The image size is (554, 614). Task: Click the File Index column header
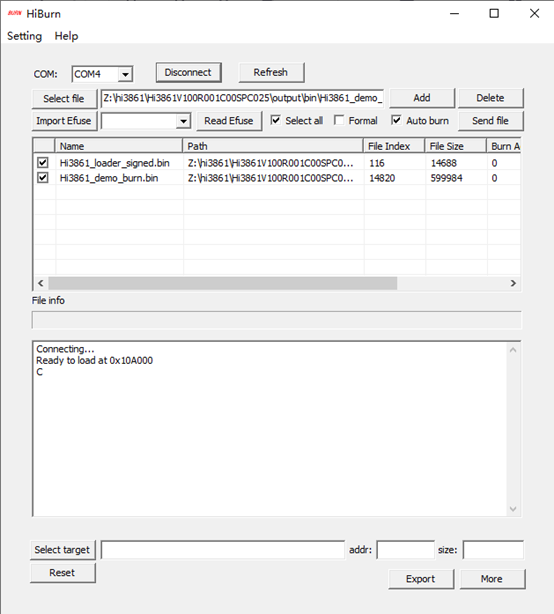(394, 146)
